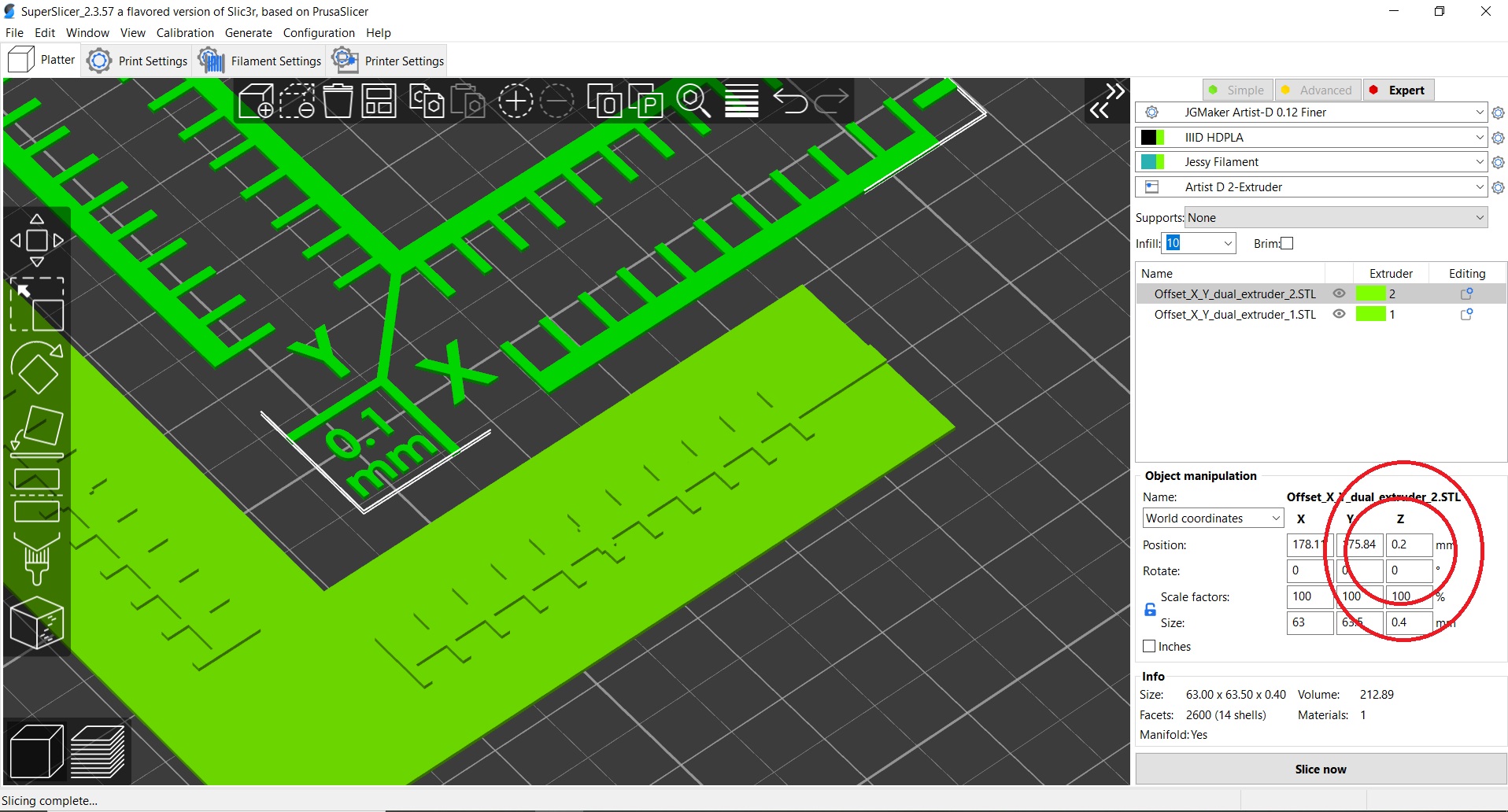Arrange objects on the platter
Image resolution: width=1508 pixels, height=812 pixels.
[379, 101]
